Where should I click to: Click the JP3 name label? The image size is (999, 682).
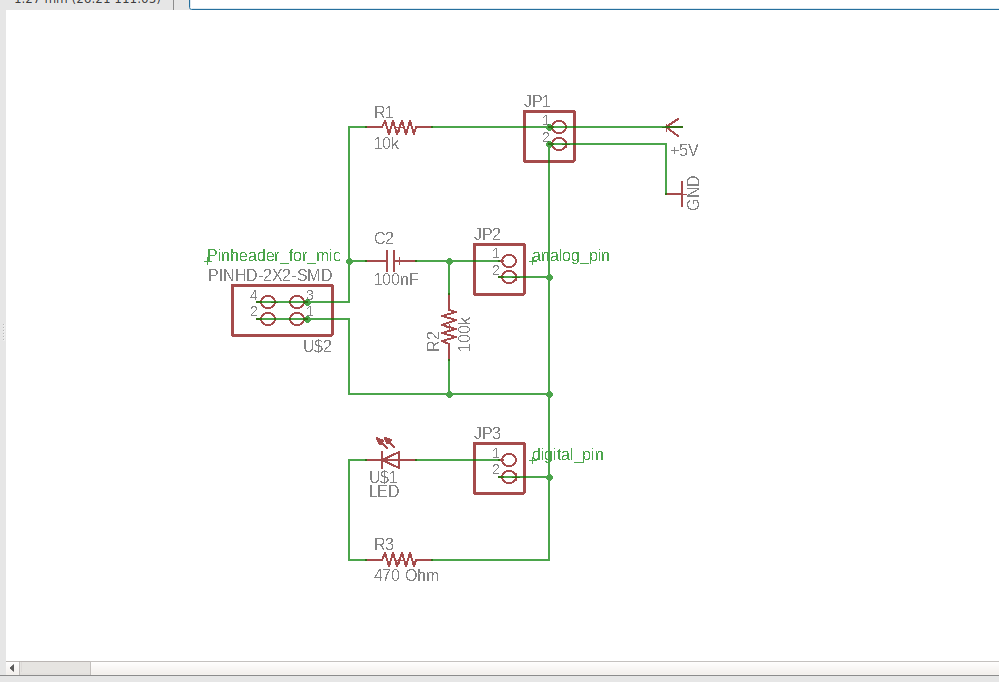pyautogui.click(x=487, y=433)
